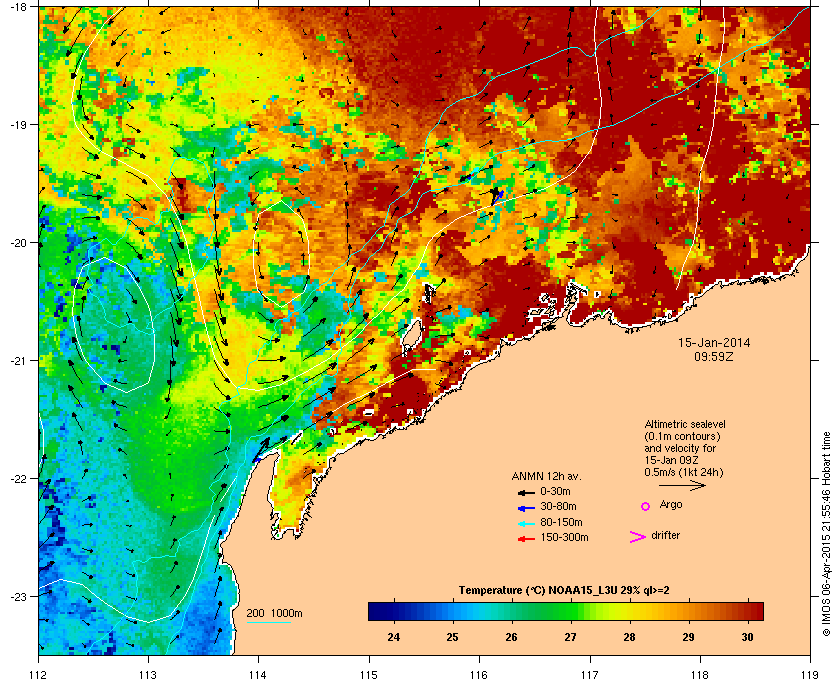Click the blue 30-80m legend arrow
The width and height of the screenshot is (840, 680).
(x=526, y=508)
